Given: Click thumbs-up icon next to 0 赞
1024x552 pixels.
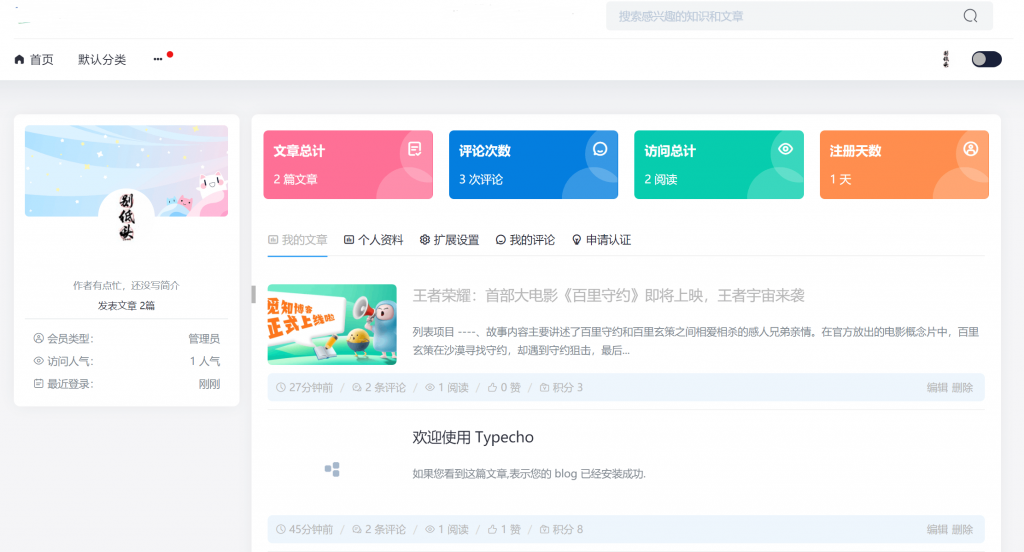Looking at the screenshot, I should 492,387.
